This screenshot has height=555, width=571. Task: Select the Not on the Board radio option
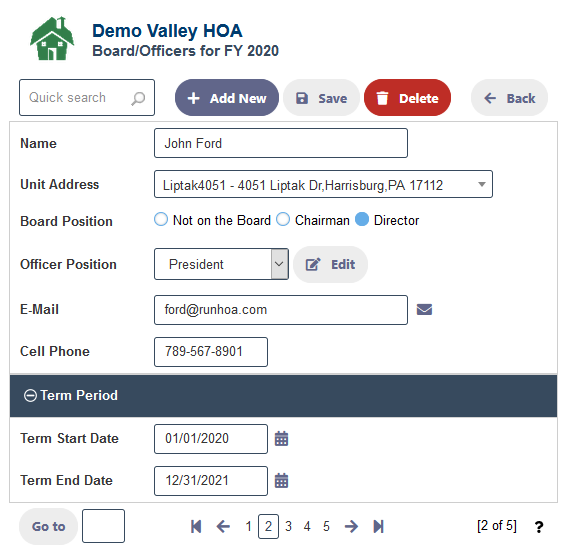pos(161,220)
